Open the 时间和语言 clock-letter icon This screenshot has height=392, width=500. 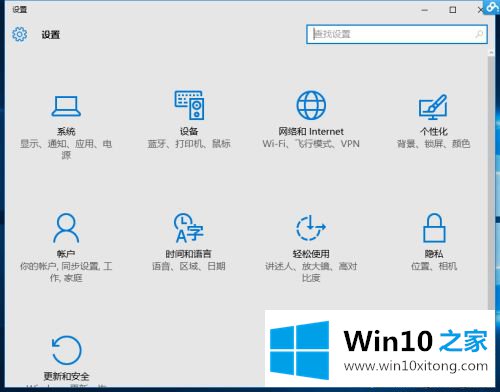click(x=189, y=228)
